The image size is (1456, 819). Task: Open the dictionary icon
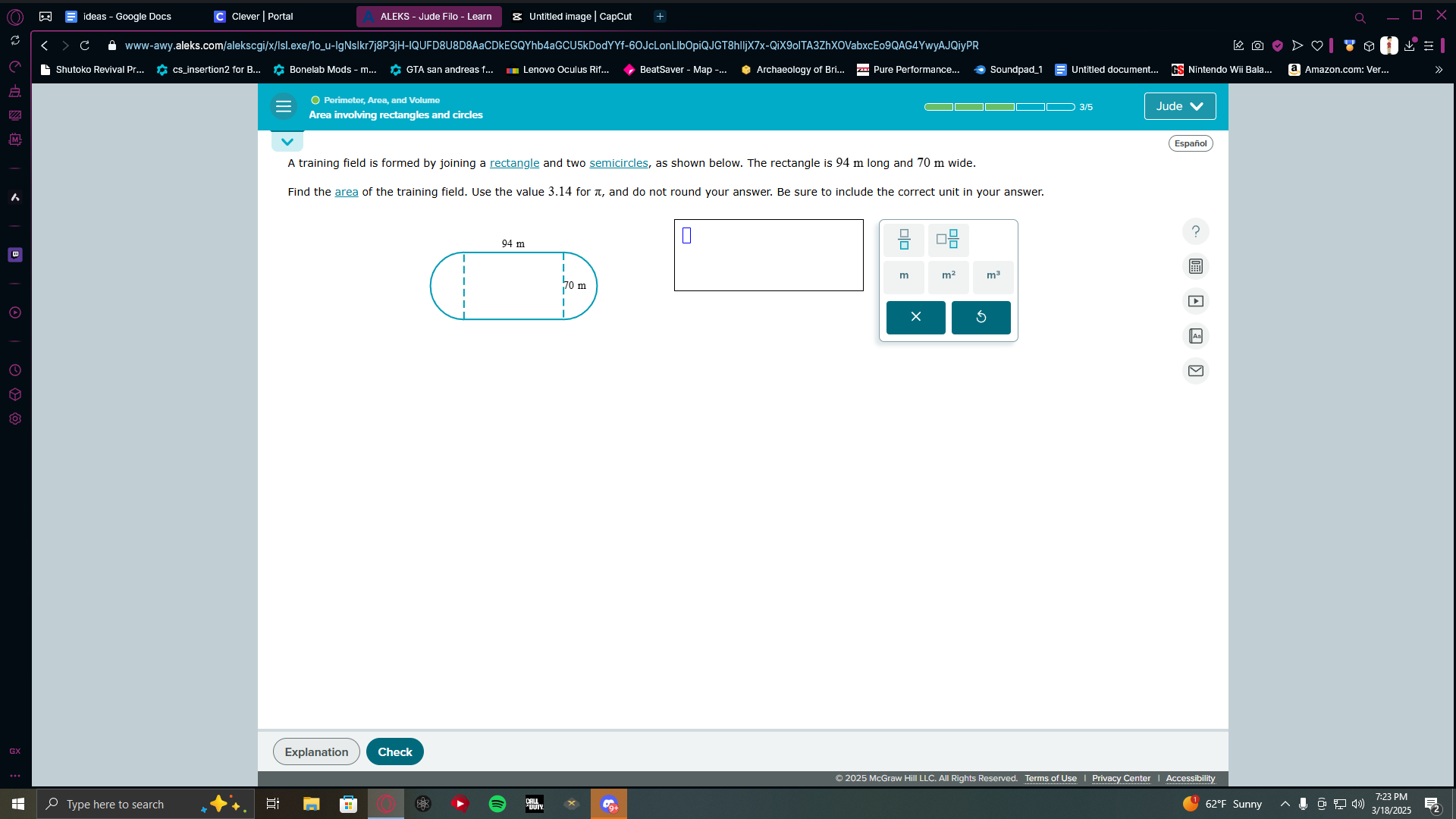(1196, 336)
